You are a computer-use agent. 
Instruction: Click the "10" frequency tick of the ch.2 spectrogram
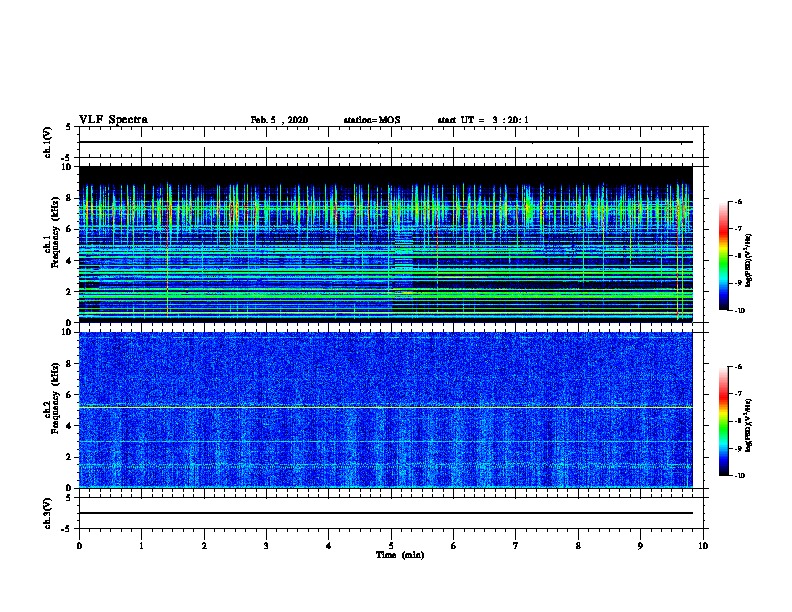point(68,332)
